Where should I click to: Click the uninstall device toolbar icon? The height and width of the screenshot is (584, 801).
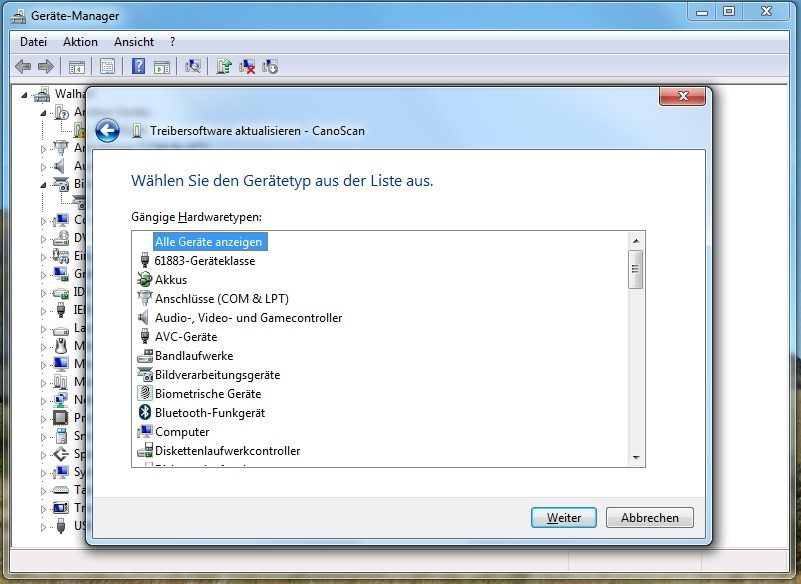coord(247,66)
